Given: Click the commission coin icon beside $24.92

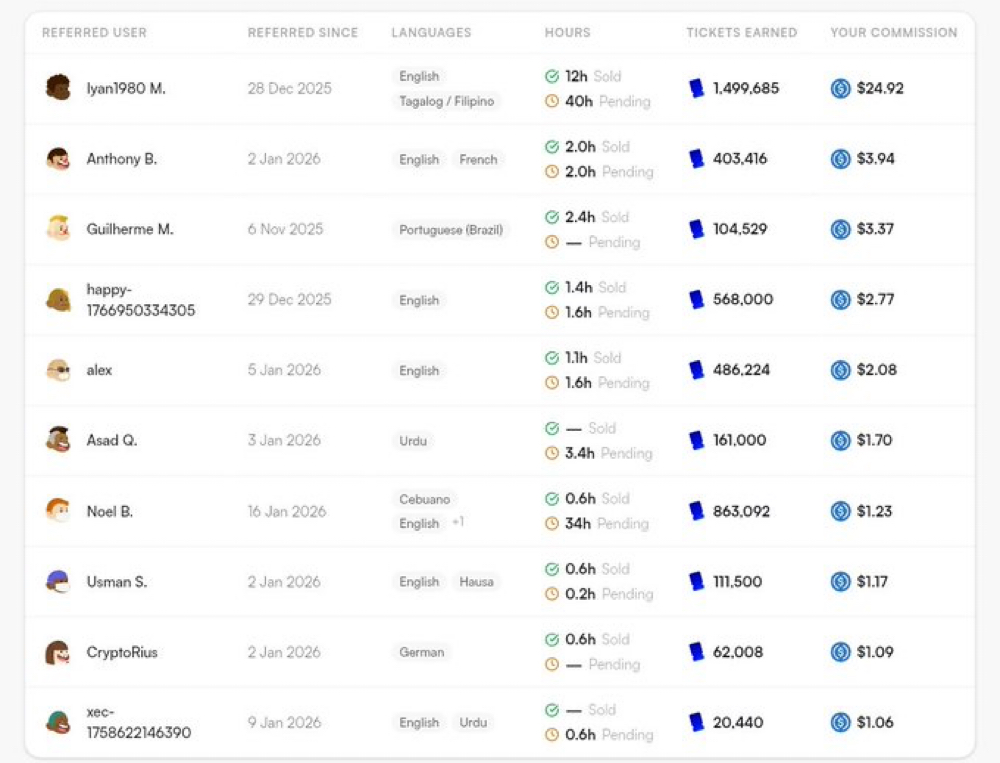Looking at the screenshot, I should coord(841,88).
